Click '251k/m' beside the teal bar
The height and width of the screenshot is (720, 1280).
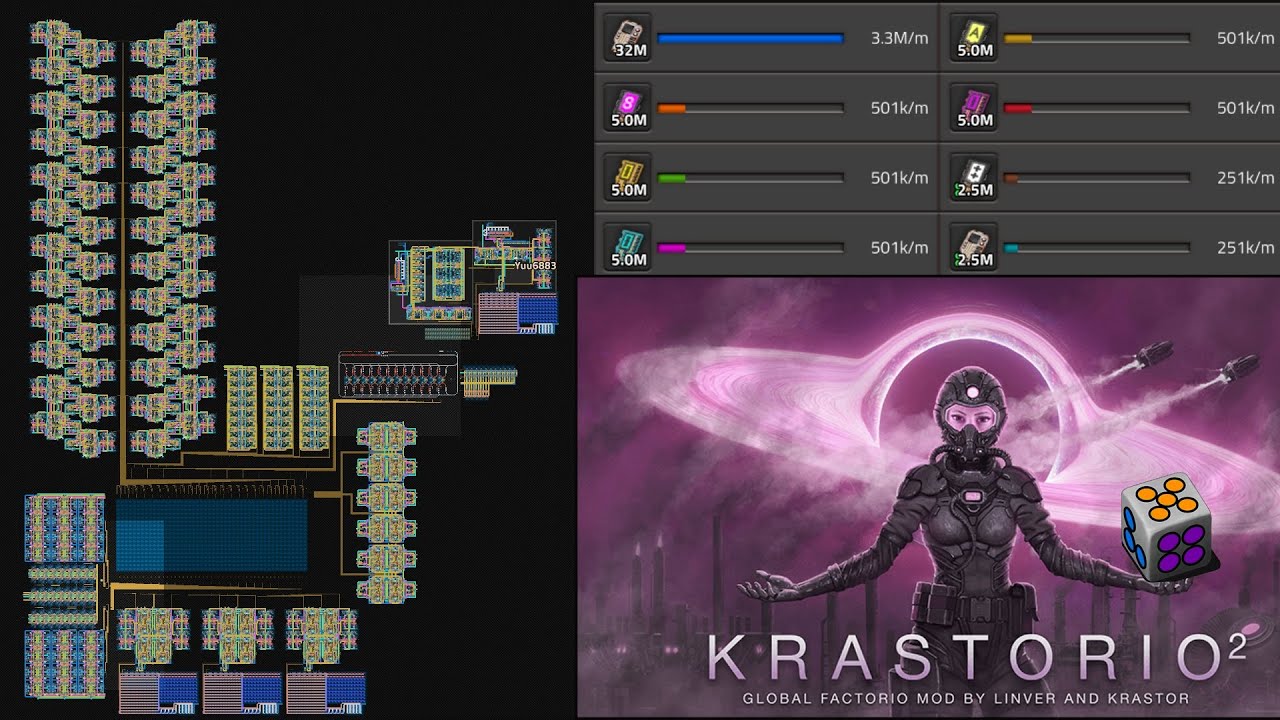point(1245,248)
